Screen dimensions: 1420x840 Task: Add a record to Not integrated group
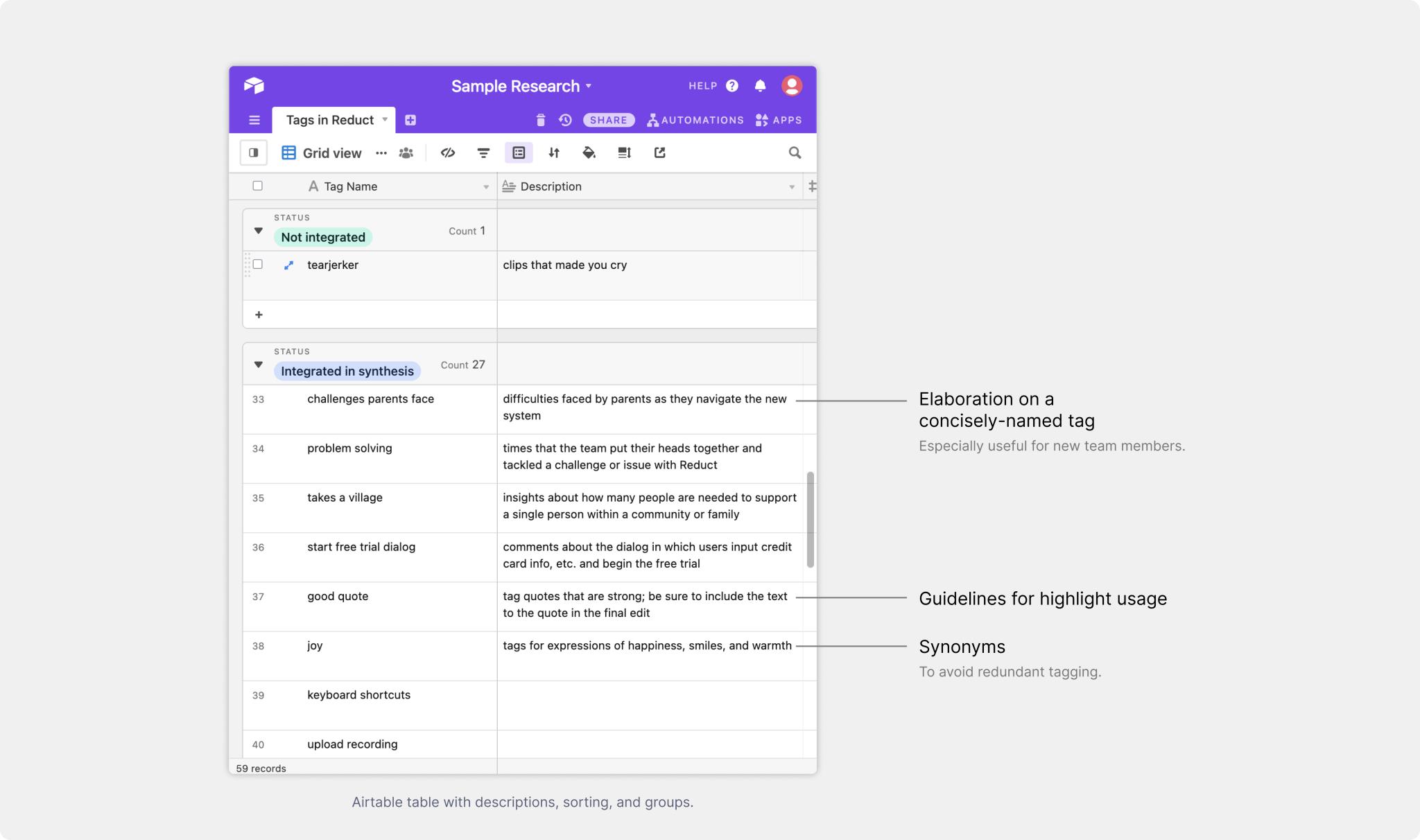[x=259, y=315]
